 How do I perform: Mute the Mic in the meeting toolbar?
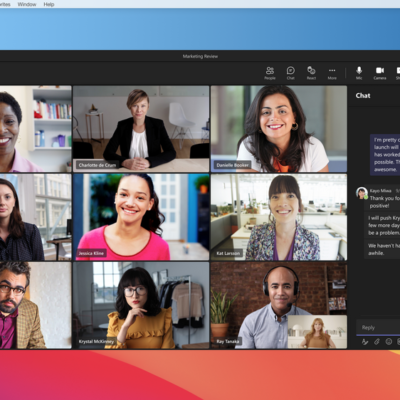pyautogui.click(x=359, y=73)
